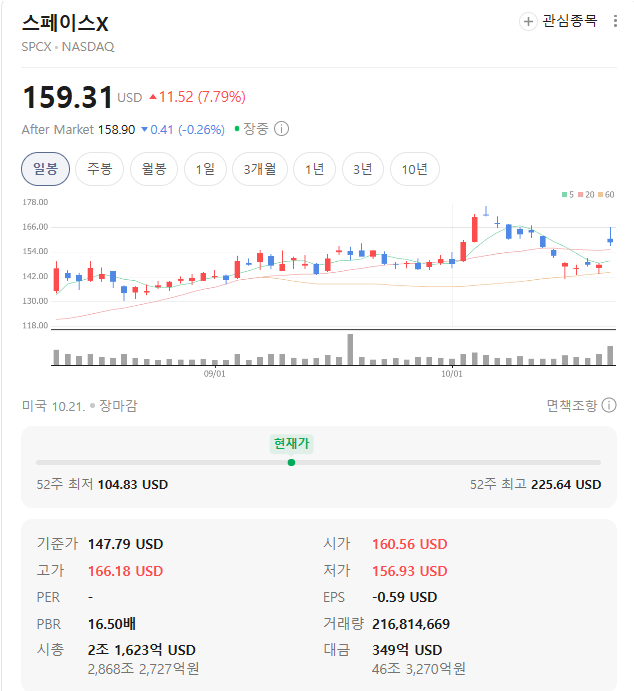
Task: Click the 기준가 147.79 USD value
Action: point(126,544)
